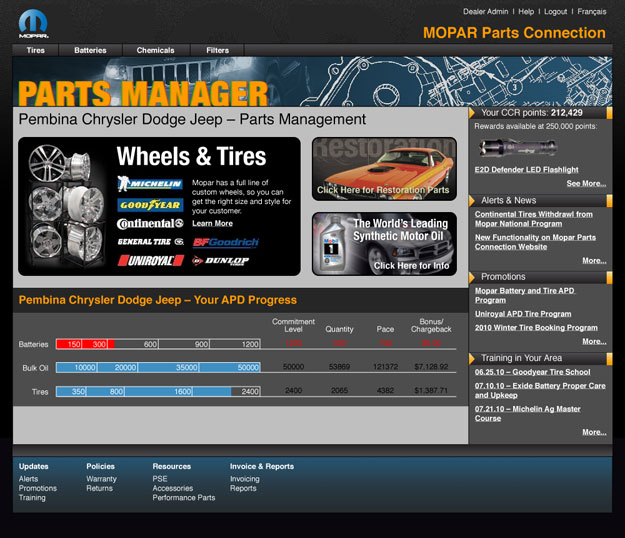Click the Dunlop brand logo
This screenshot has height=538, width=625.
(x=220, y=261)
